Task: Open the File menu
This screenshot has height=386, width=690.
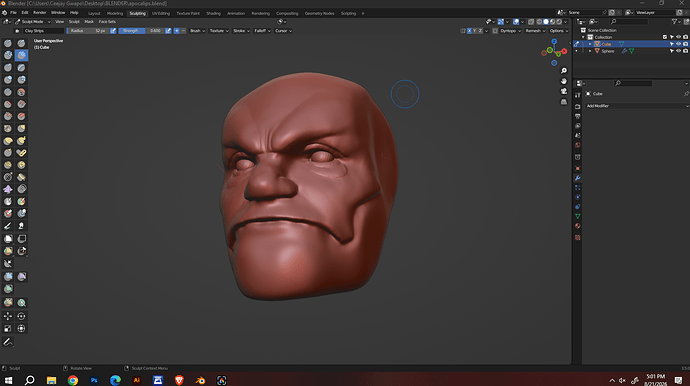Action: click(x=13, y=13)
